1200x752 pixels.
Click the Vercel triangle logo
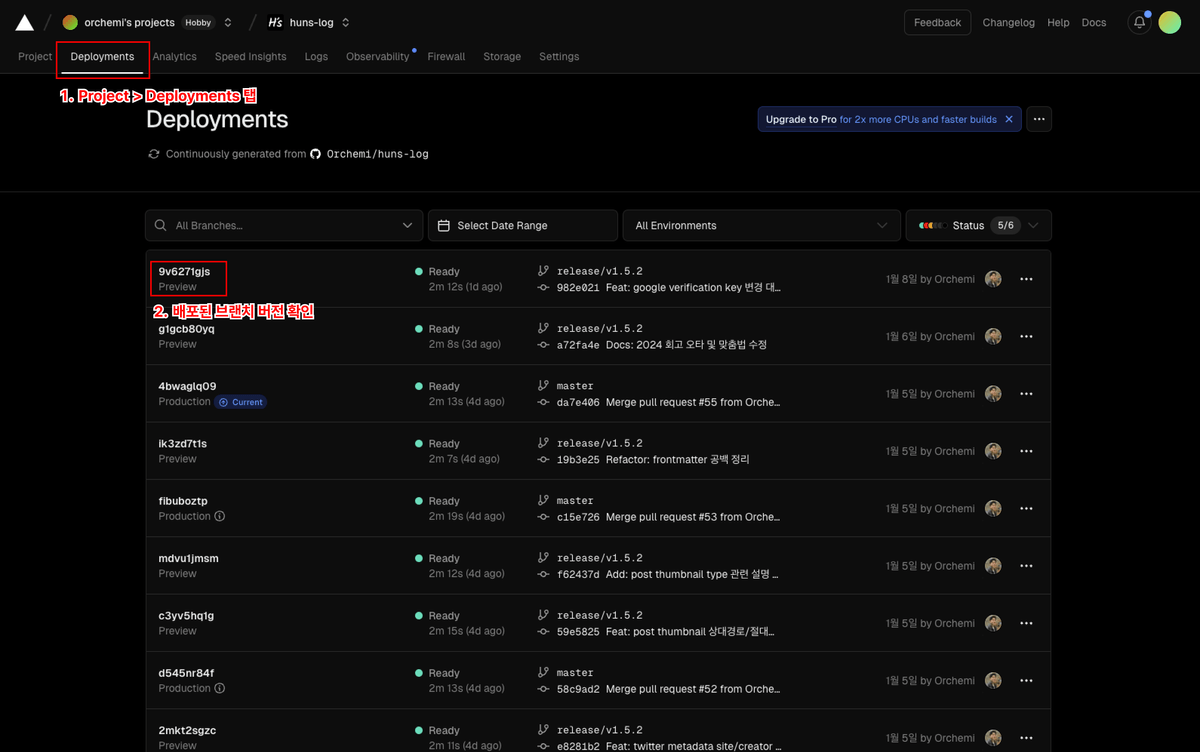[25, 20]
